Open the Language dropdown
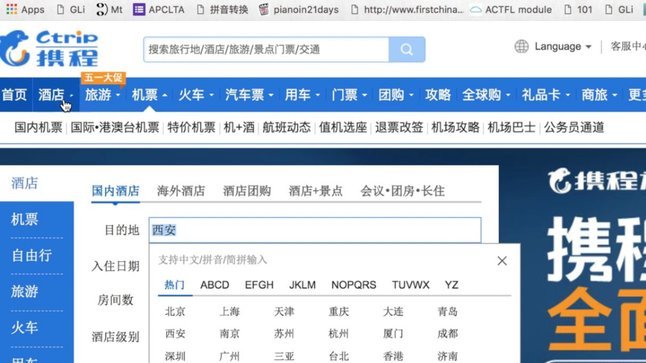Image resolution: width=646 pixels, height=363 pixels. (x=563, y=47)
